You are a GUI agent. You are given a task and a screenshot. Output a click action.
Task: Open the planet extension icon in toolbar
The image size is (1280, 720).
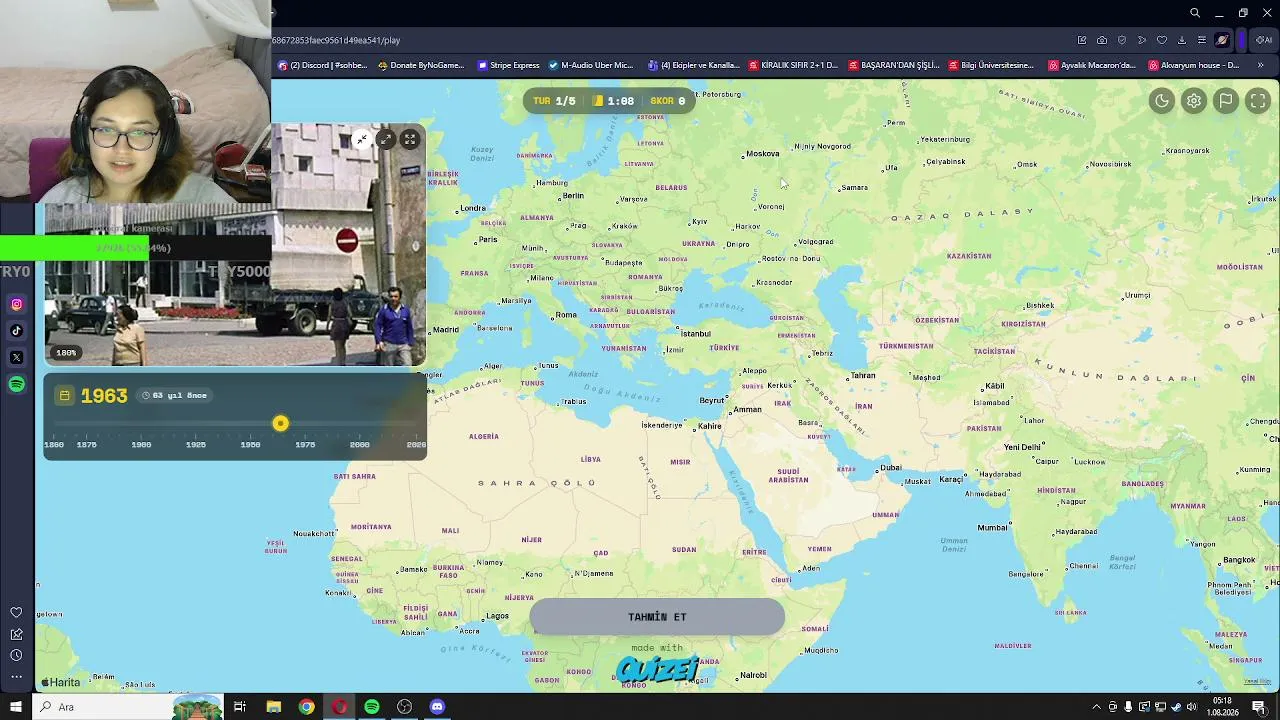coord(1222,40)
